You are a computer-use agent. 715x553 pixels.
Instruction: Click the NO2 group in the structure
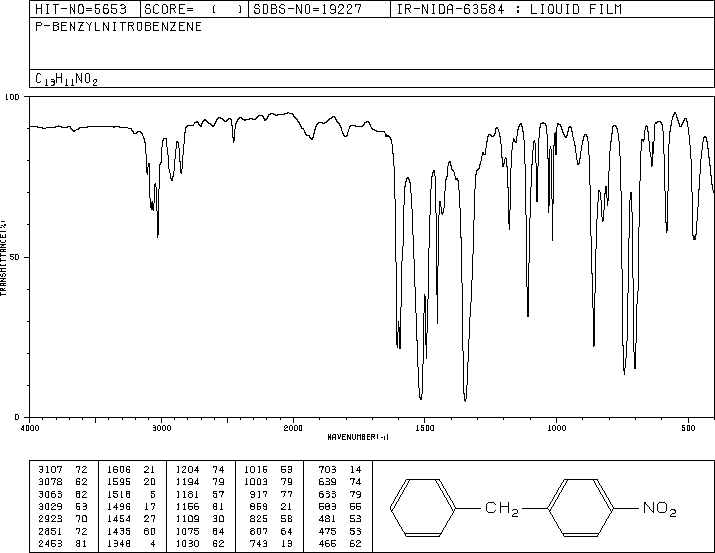click(659, 508)
